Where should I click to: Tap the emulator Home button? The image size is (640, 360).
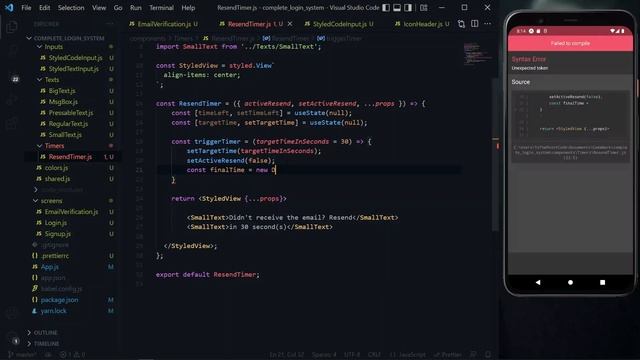pos(570,282)
